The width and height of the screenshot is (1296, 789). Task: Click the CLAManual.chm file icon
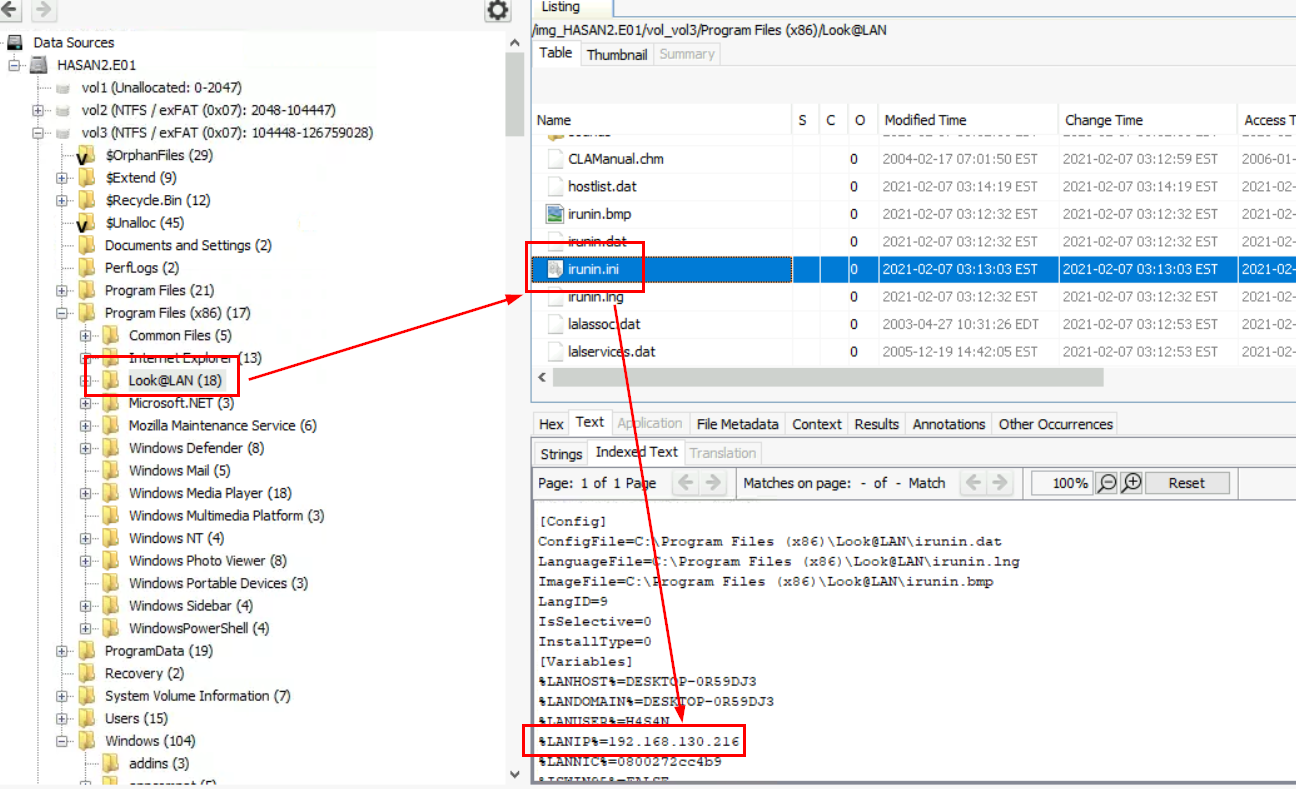point(555,159)
